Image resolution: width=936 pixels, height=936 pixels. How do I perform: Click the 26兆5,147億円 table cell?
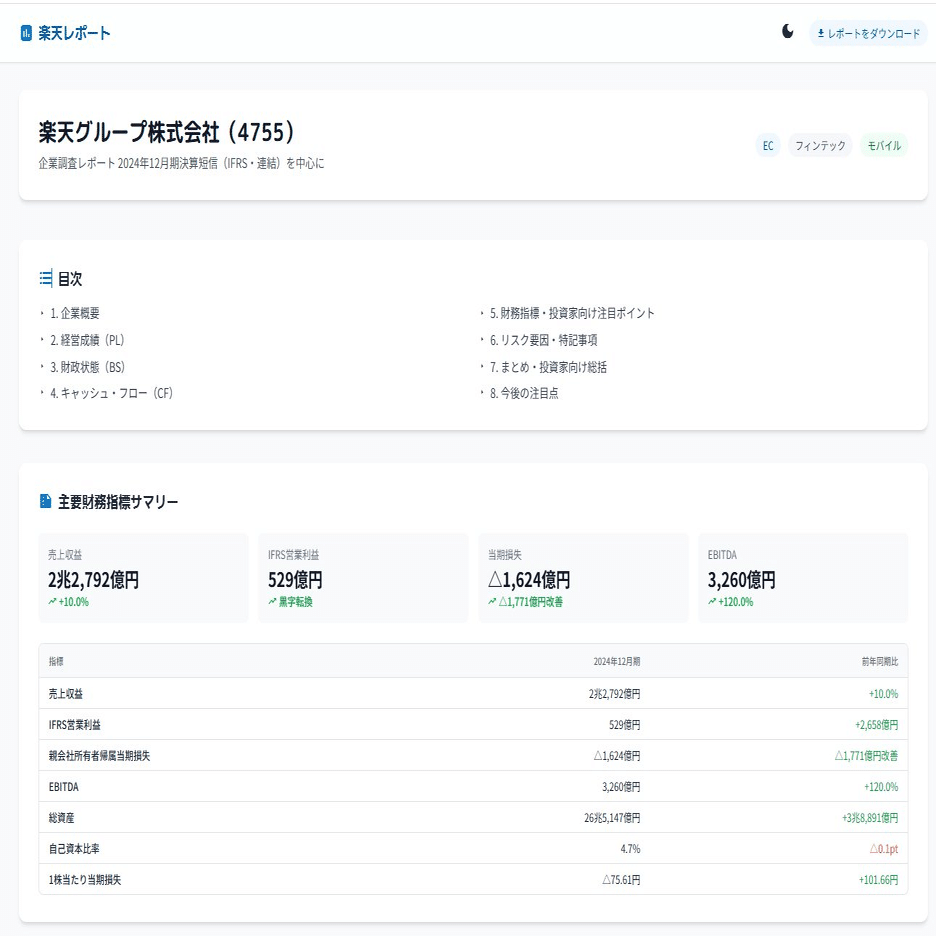tap(612, 818)
